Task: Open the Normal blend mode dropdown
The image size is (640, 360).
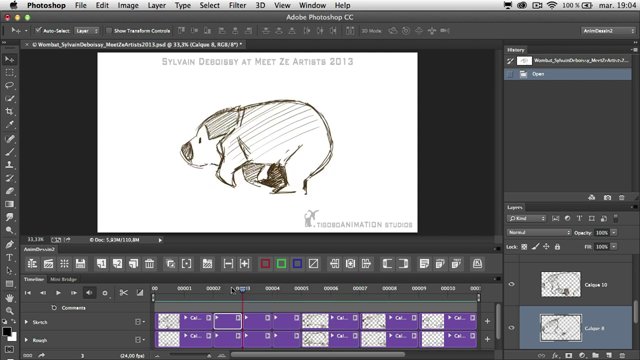Action: coord(539,233)
